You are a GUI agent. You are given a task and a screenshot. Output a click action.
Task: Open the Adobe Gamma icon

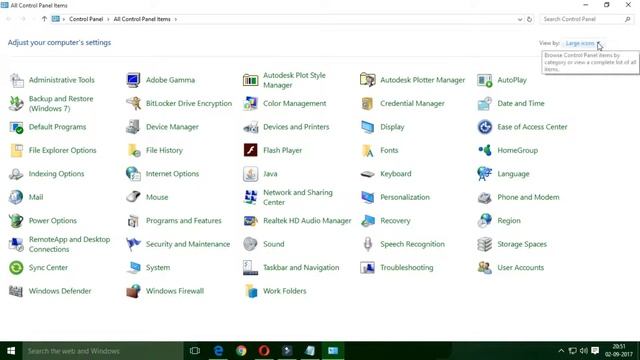tap(133, 80)
